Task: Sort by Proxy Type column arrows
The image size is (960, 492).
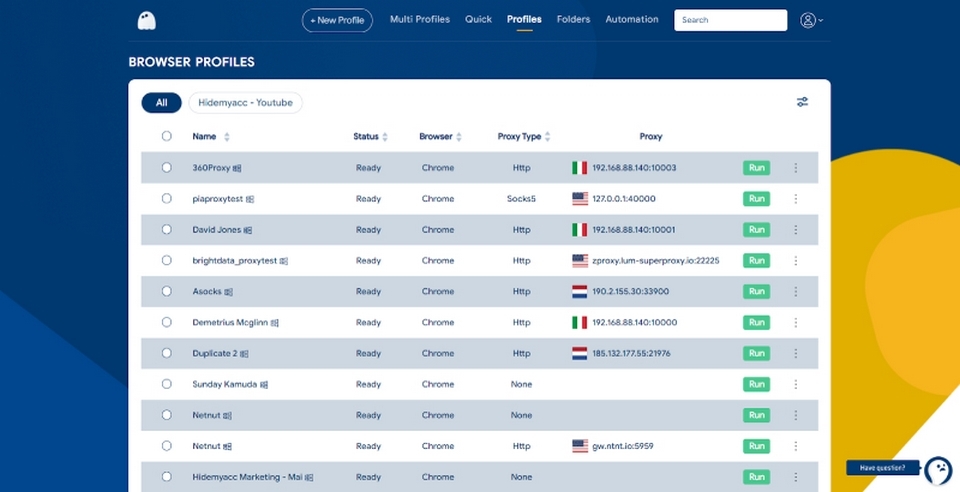Action: (547, 137)
